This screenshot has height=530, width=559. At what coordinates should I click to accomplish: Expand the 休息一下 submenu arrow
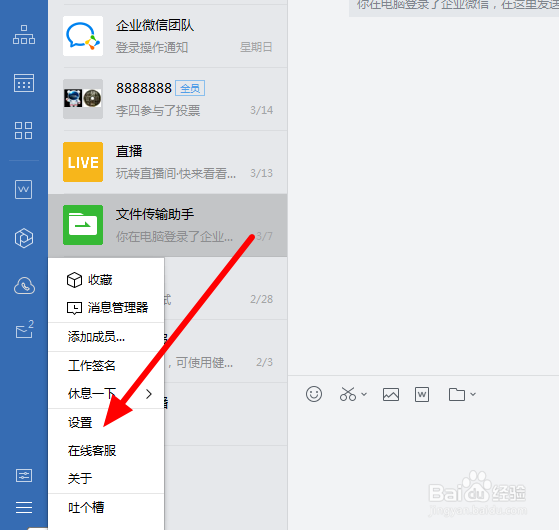click(x=149, y=394)
